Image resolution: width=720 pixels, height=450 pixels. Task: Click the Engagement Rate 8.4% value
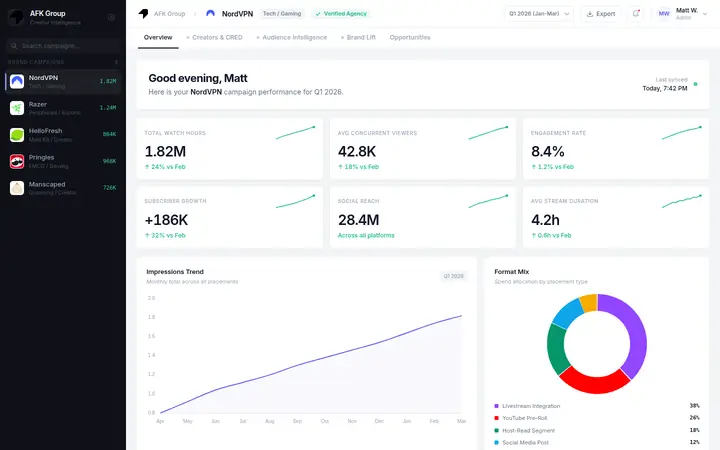548,152
